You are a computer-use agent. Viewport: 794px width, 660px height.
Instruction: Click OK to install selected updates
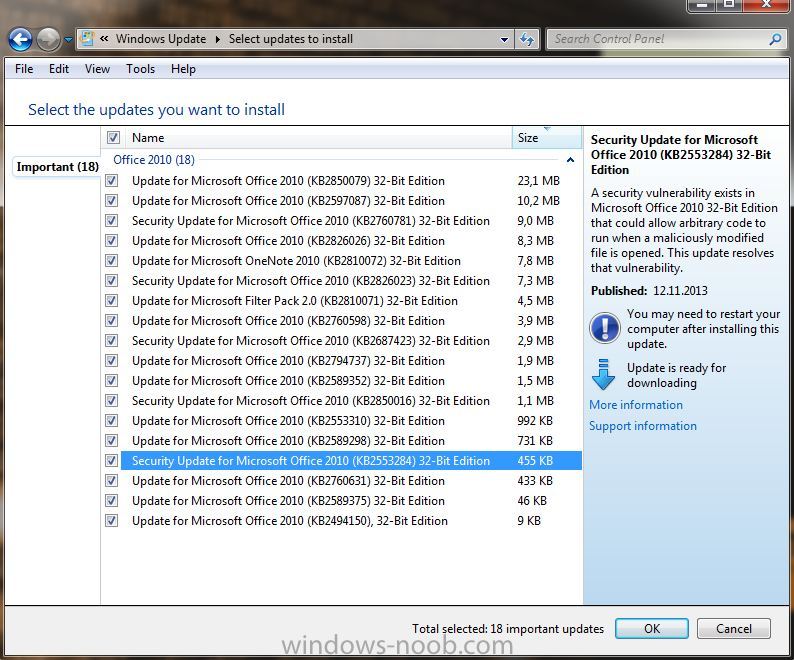coord(652,629)
